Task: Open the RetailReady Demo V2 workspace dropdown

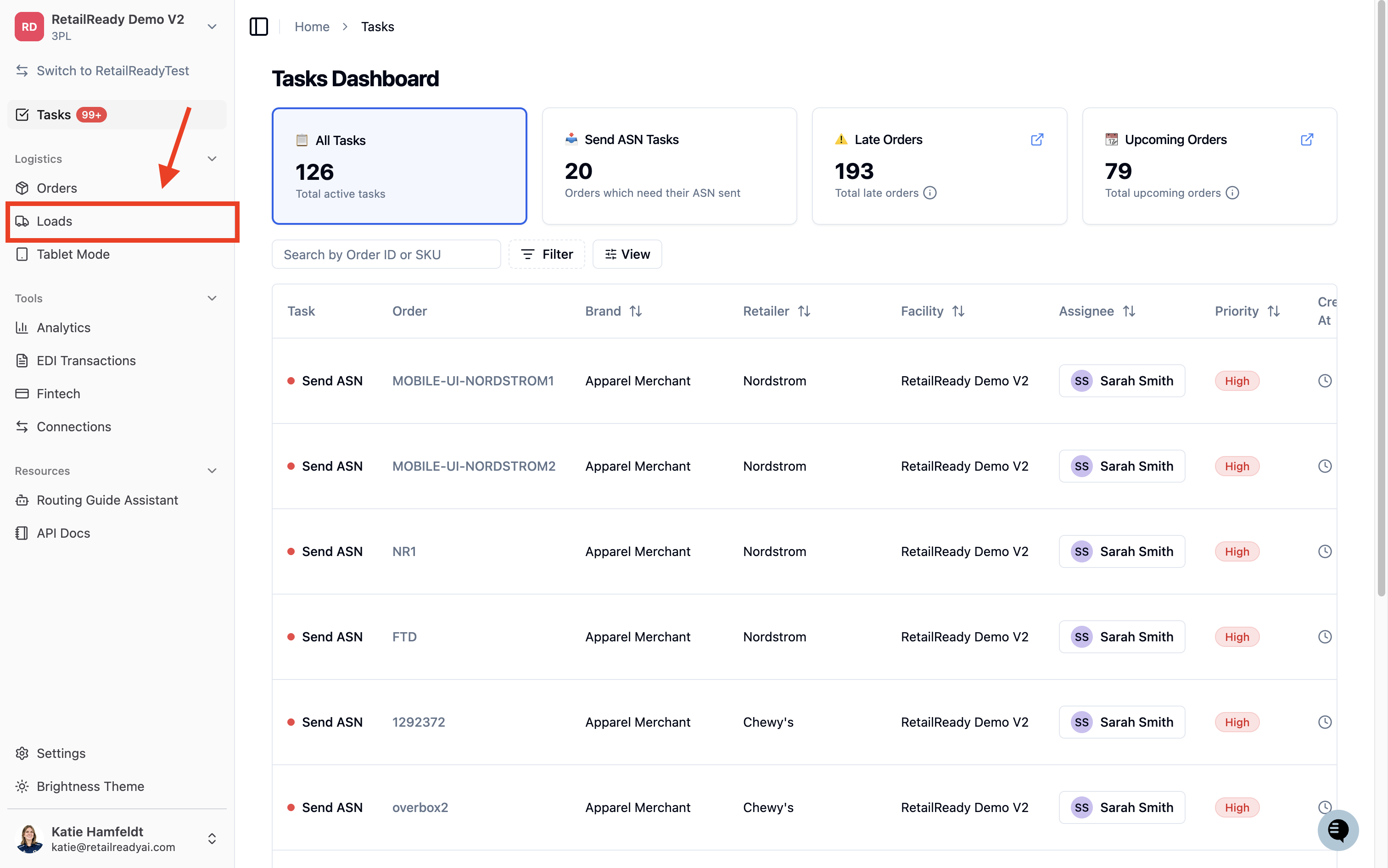Action: coord(212,27)
